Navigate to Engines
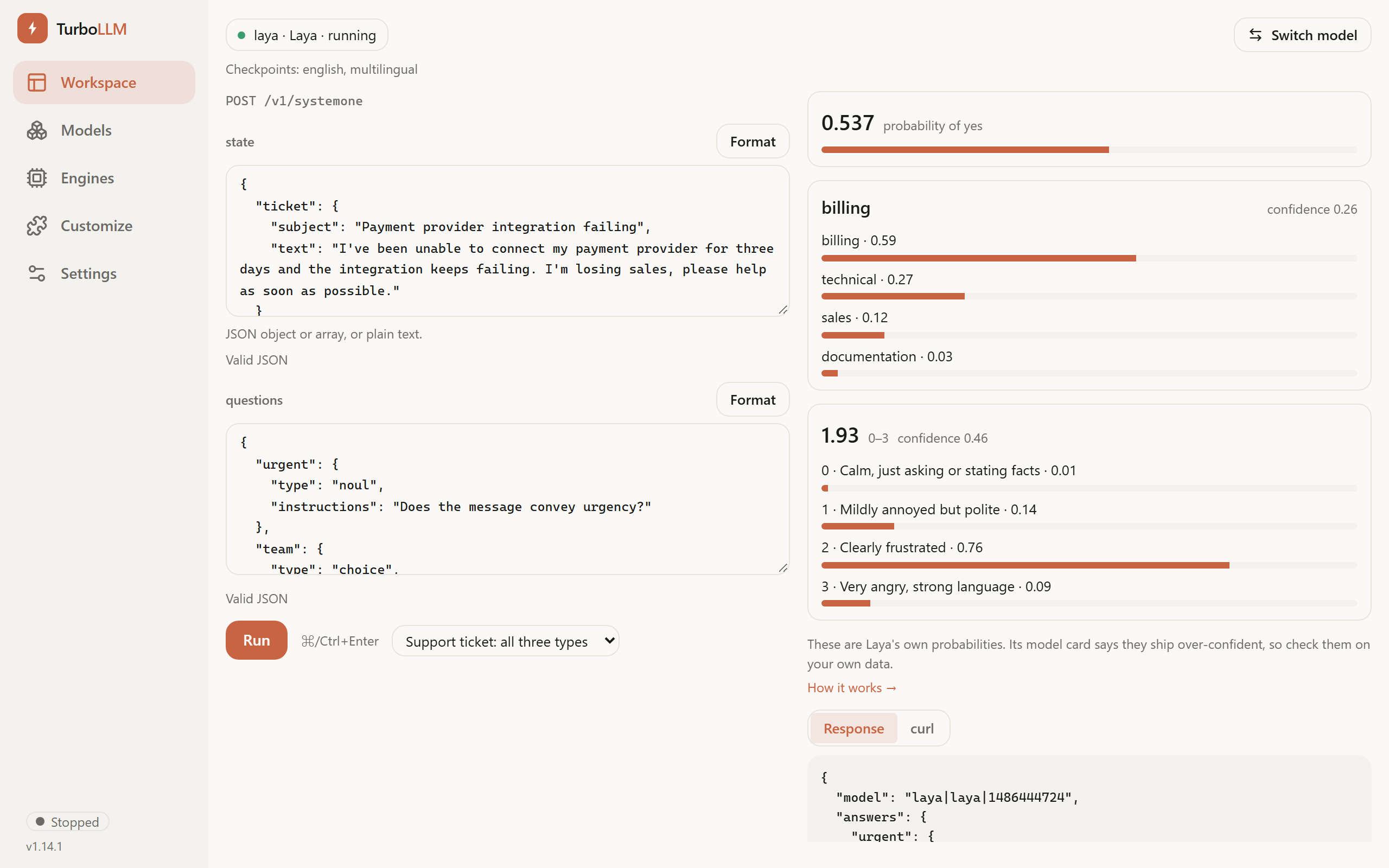The image size is (1389, 868). [x=104, y=178]
